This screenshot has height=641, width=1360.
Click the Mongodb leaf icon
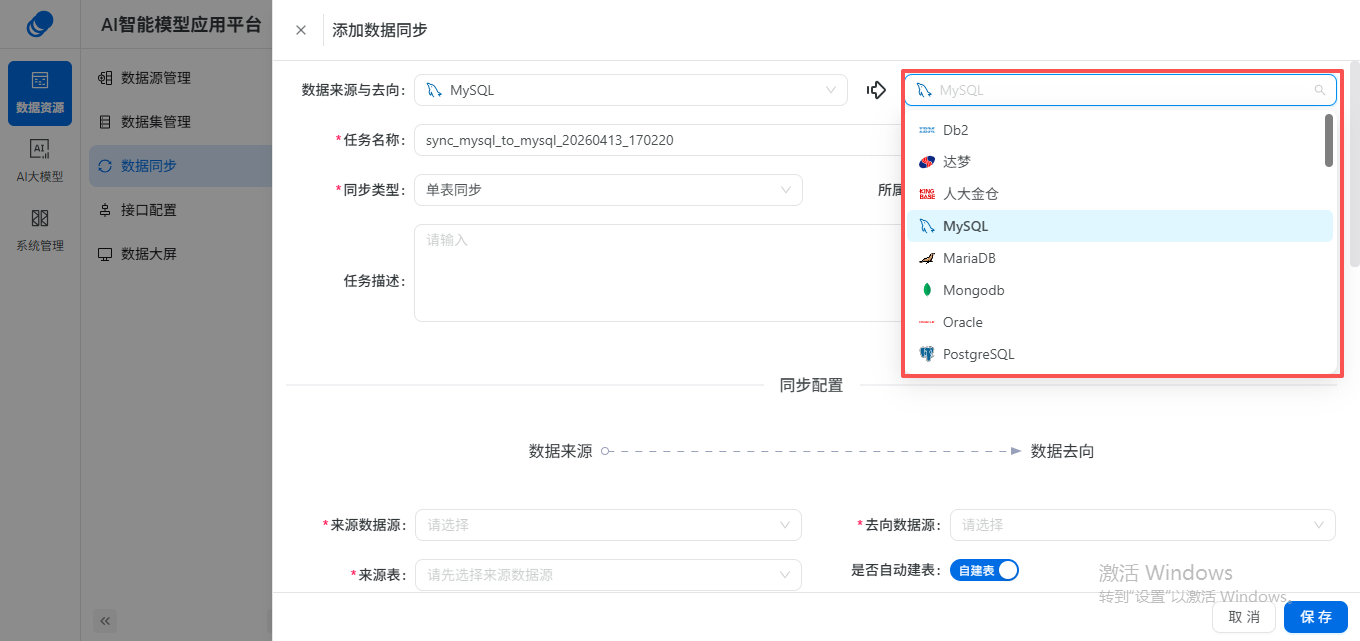click(927, 290)
